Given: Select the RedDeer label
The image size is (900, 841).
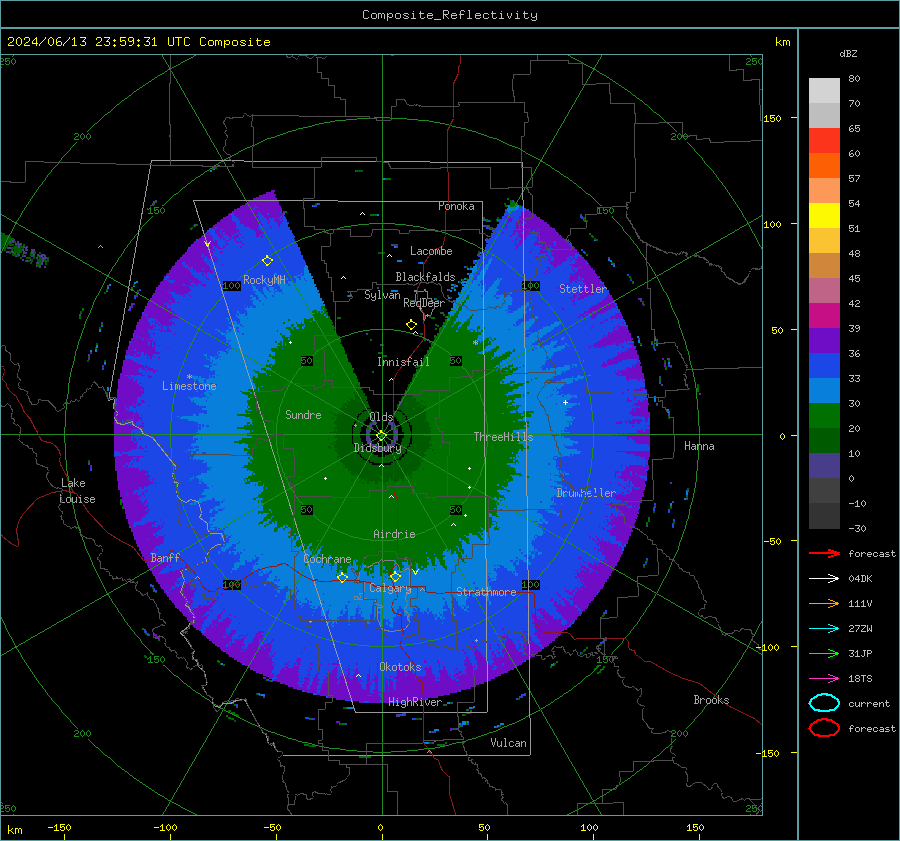Looking at the screenshot, I should click(424, 303).
